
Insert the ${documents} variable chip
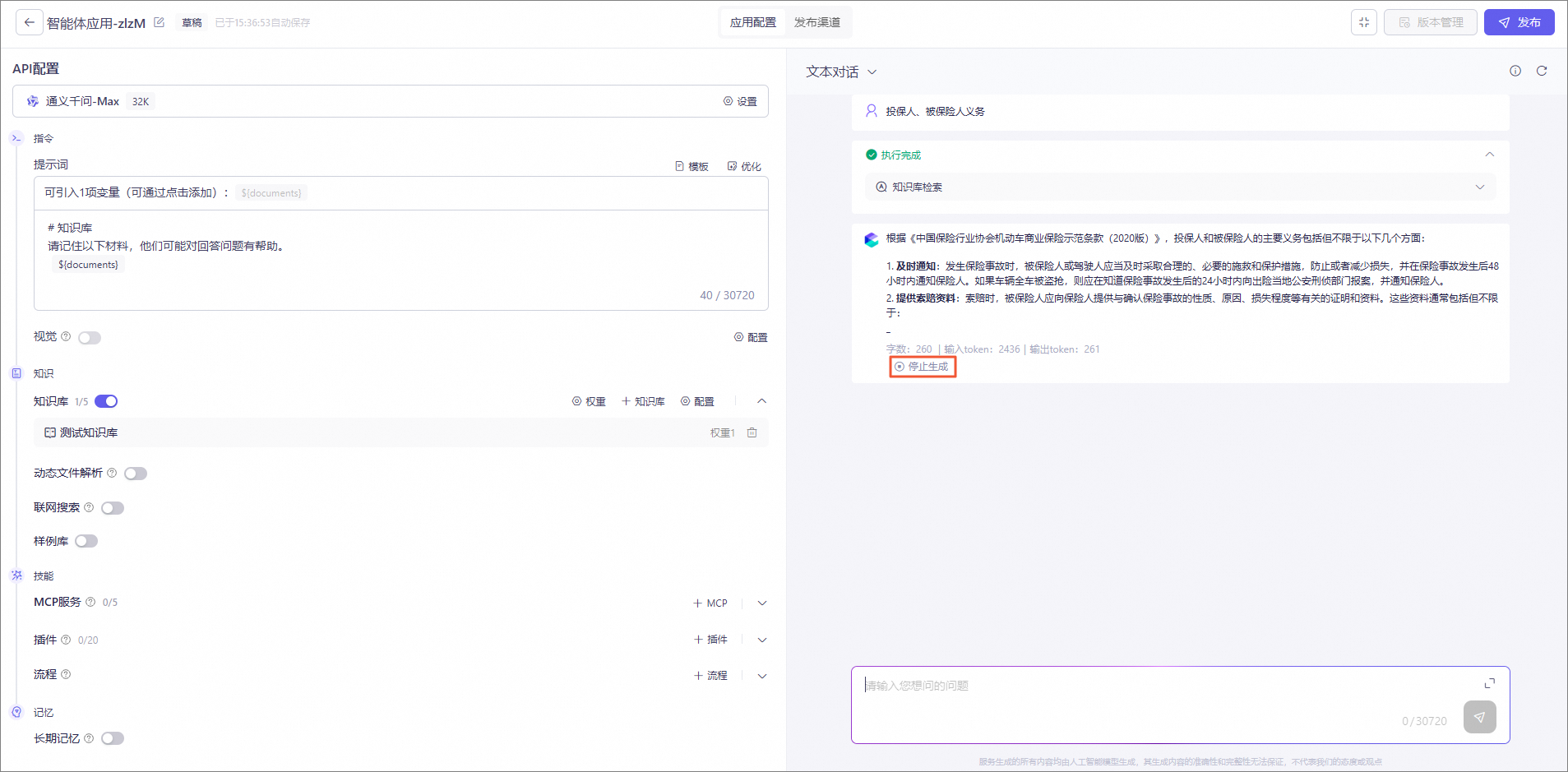tap(271, 193)
